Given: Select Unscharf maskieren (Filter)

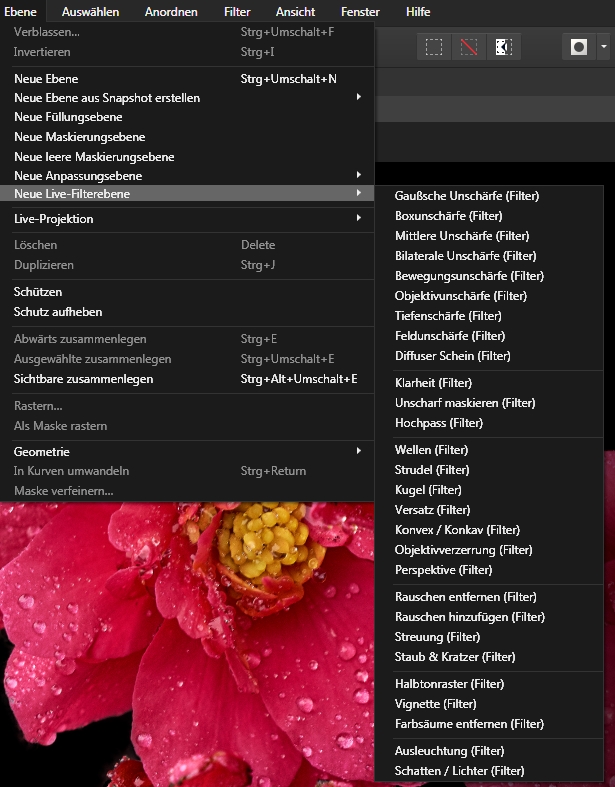Looking at the screenshot, I should 489,403.
